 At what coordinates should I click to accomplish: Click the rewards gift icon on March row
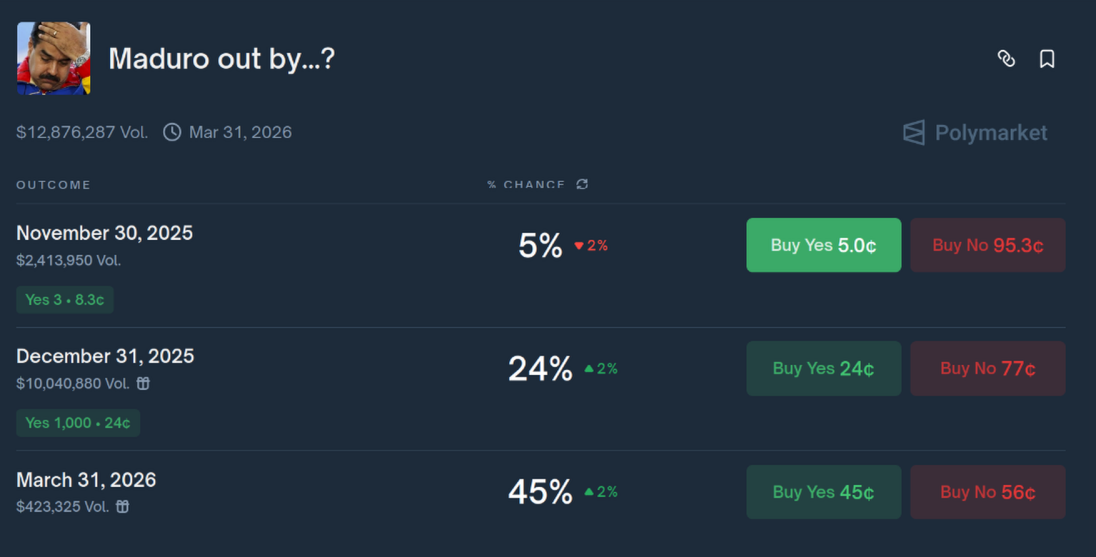(x=122, y=506)
